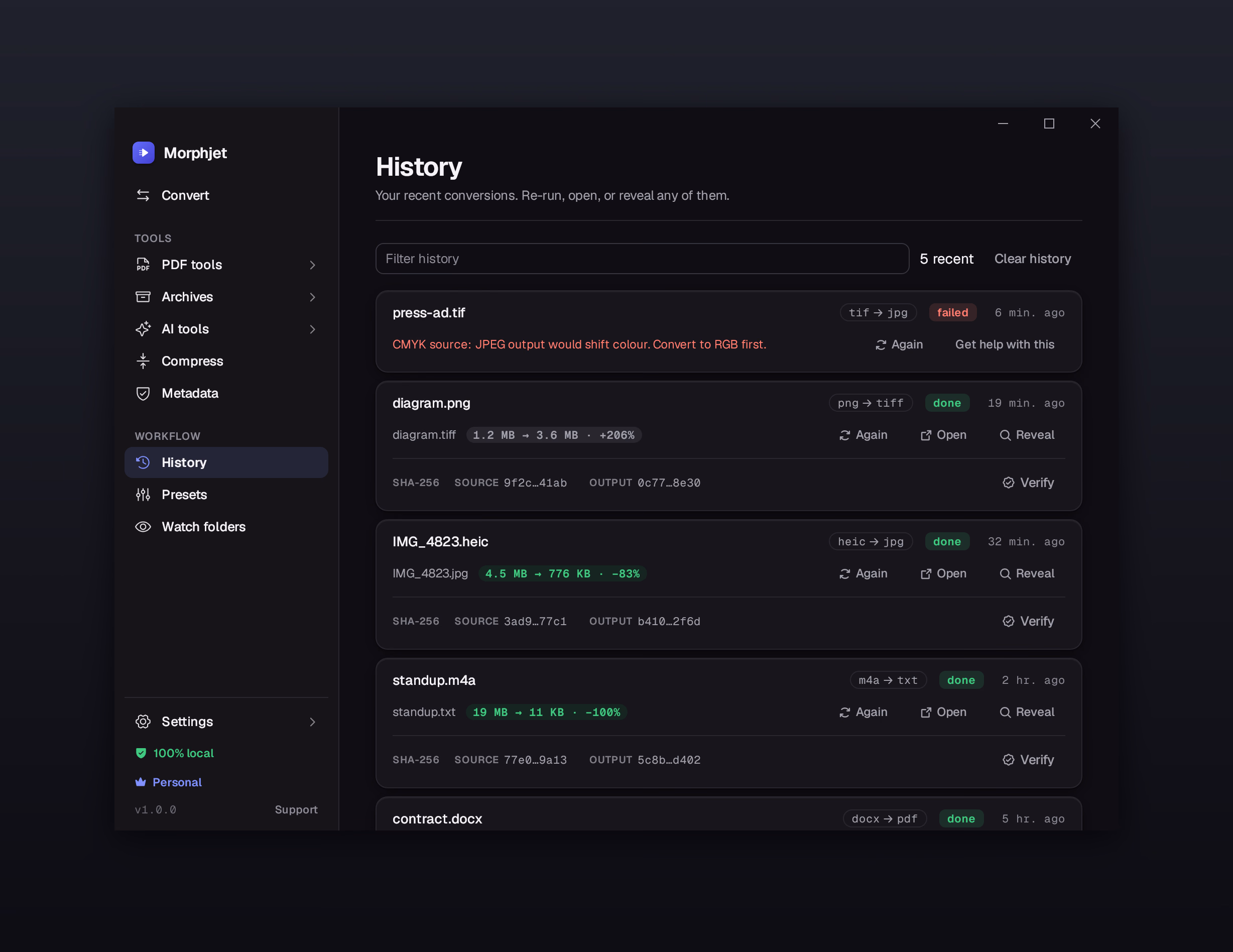Click the 100% local shield badge

tap(174, 753)
